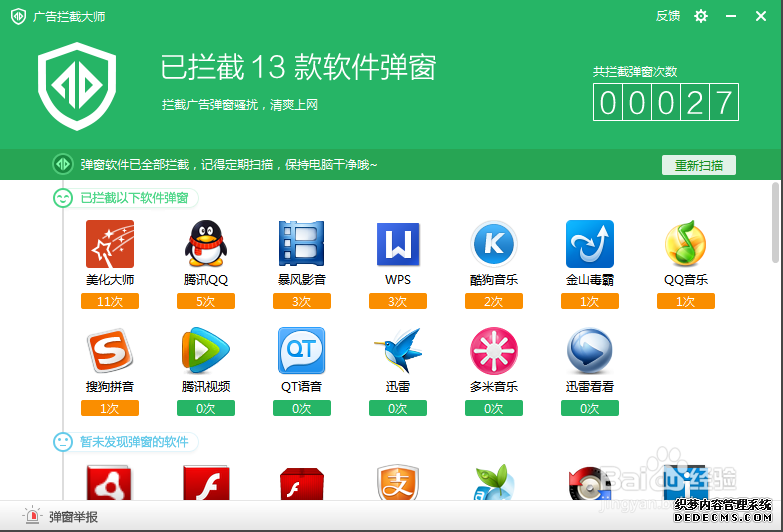The image size is (783, 532).
Task: Click the alarm light report icon
Action: tap(32, 515)
